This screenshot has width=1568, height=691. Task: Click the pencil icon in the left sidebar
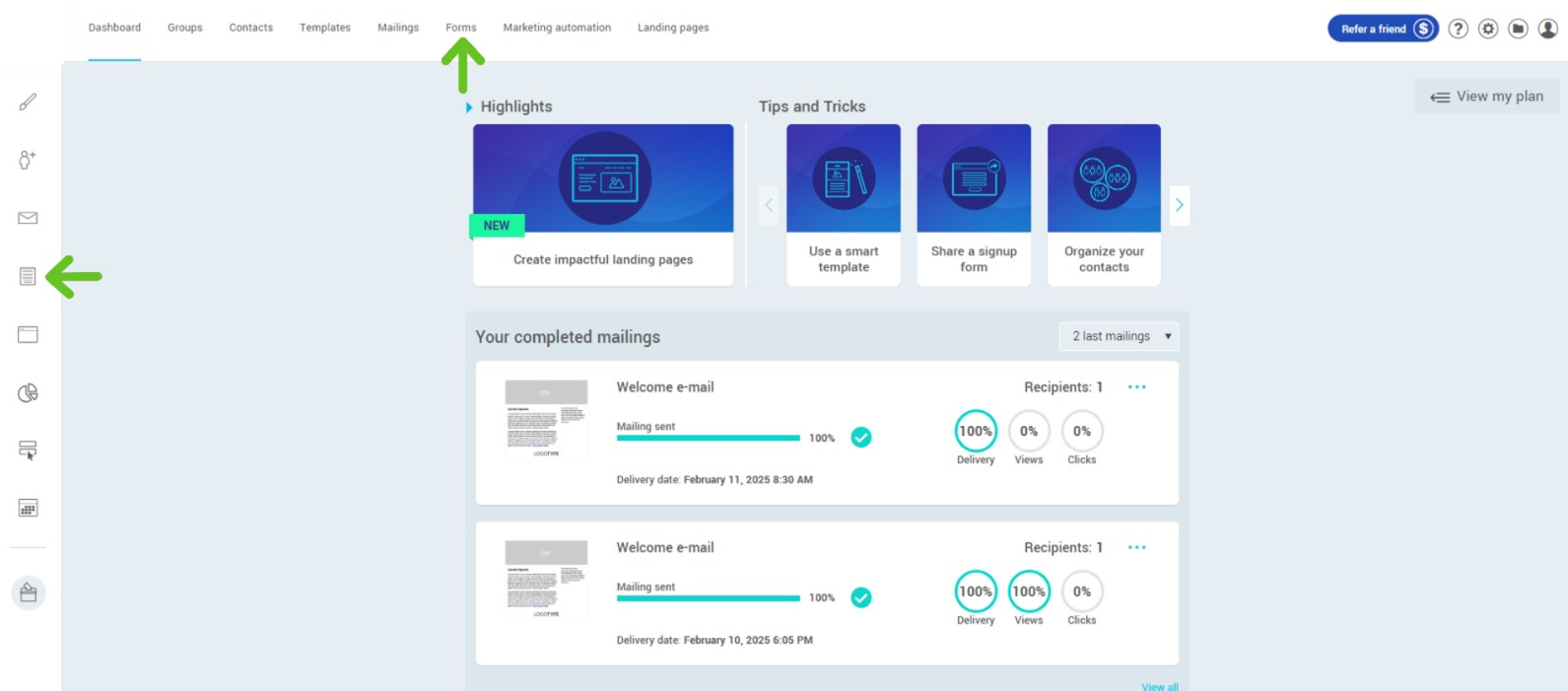(x=28, y=102)
